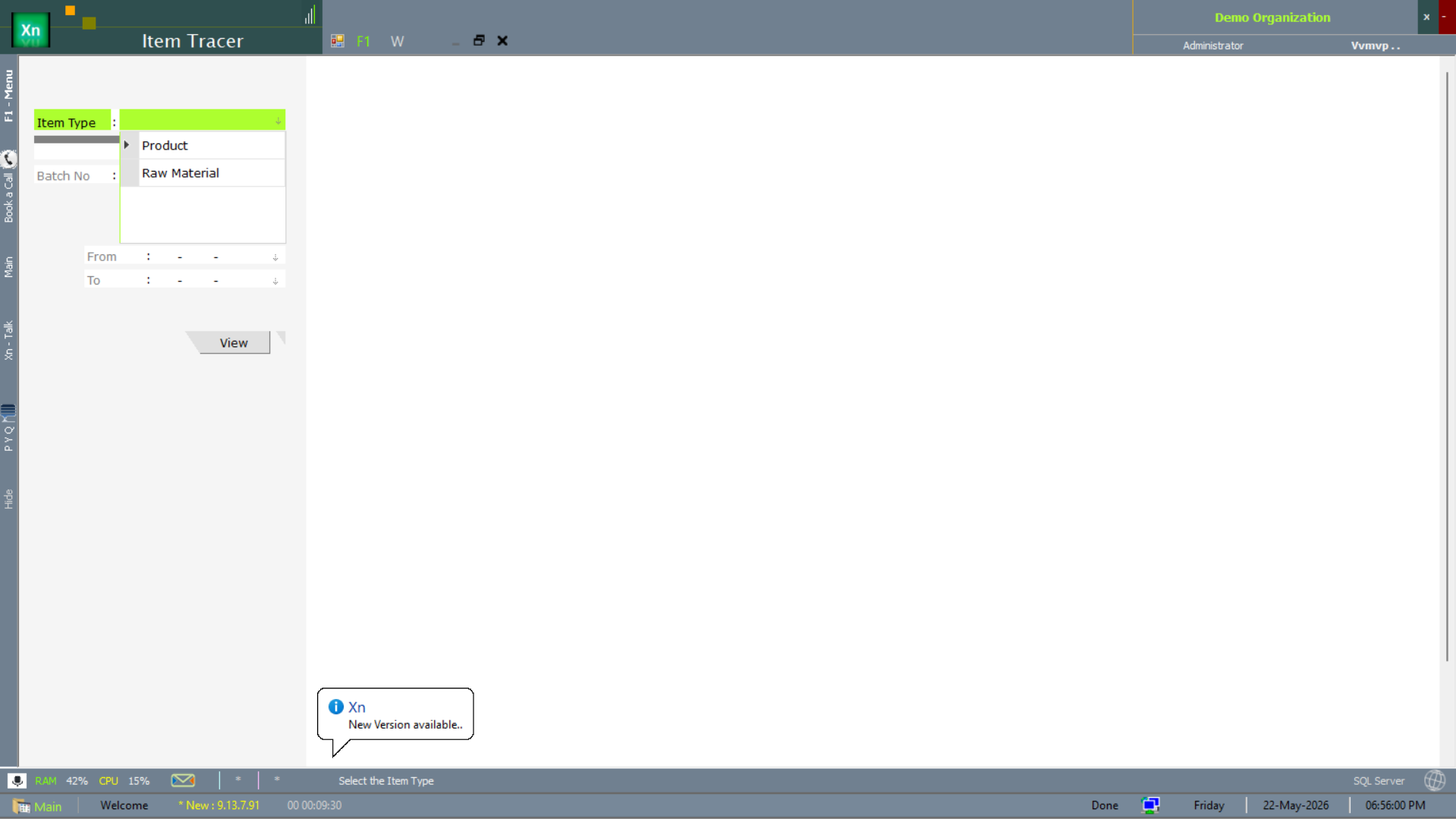Click the CPU 15% indicator
The height and width of the screenshot is (819, 1456).
(x=124, y=780)
